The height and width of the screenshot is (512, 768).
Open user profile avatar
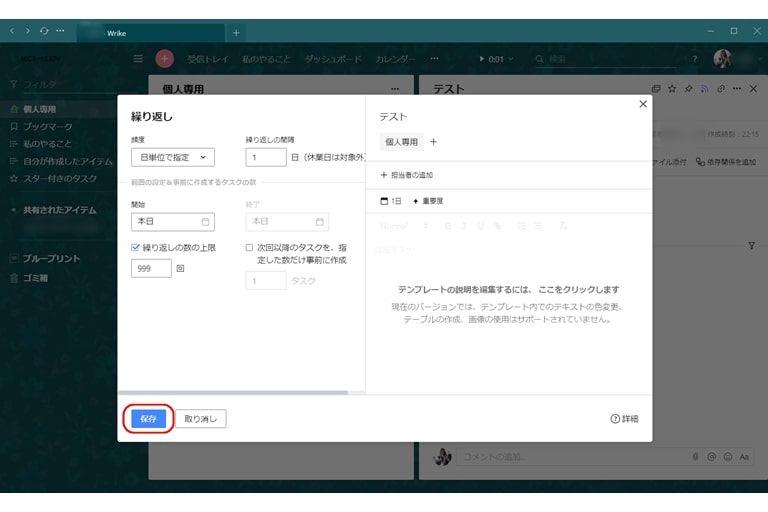pos(722,59)
